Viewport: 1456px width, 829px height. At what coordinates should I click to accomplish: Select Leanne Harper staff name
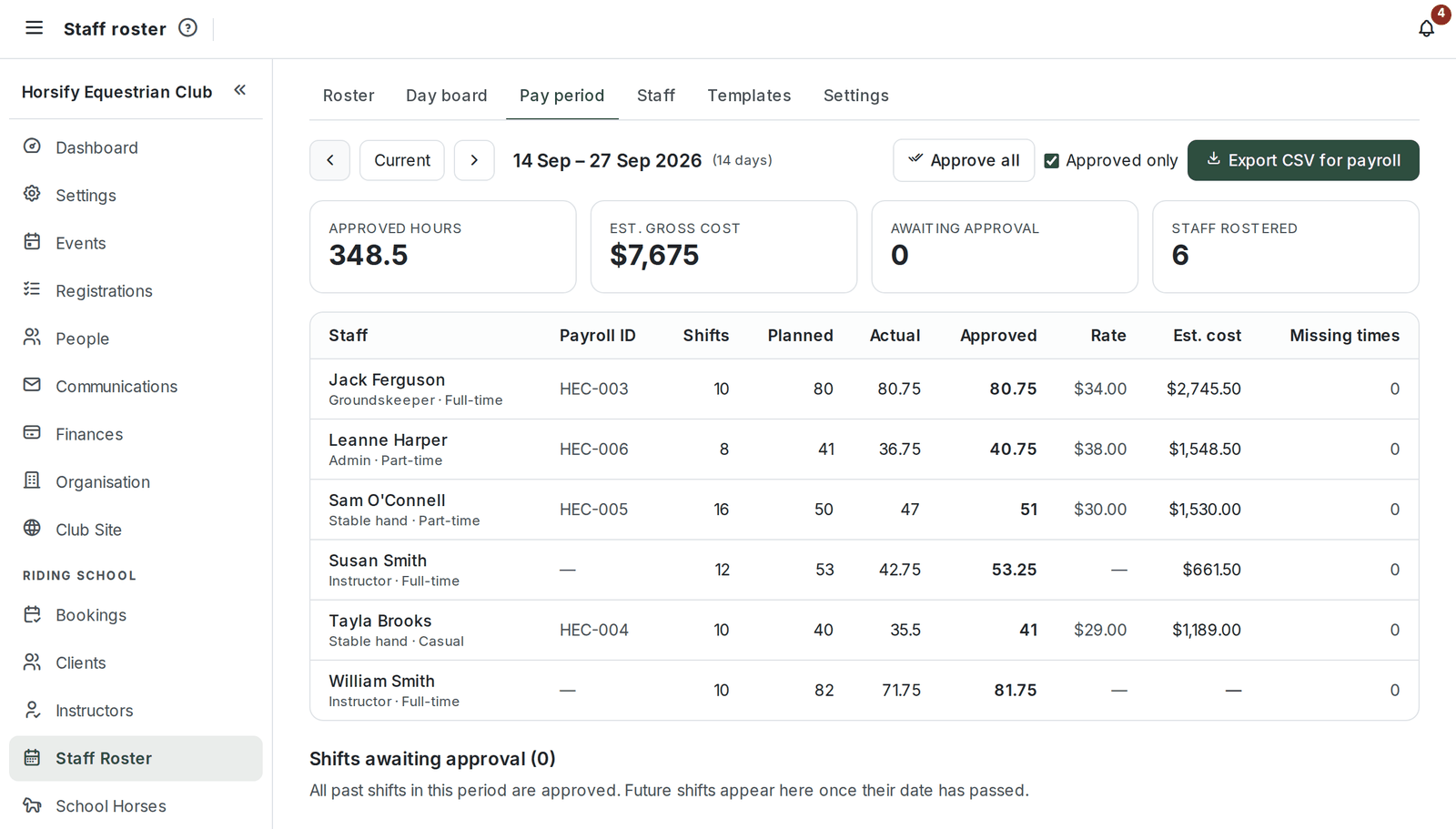pos(388,440)
